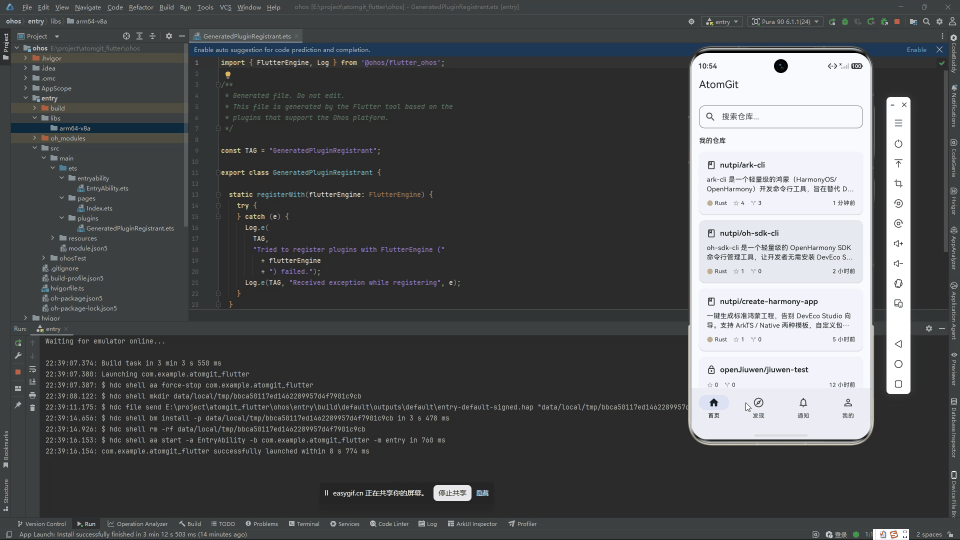Toggle soft-wrap in Run console

(x=32, y=369)
